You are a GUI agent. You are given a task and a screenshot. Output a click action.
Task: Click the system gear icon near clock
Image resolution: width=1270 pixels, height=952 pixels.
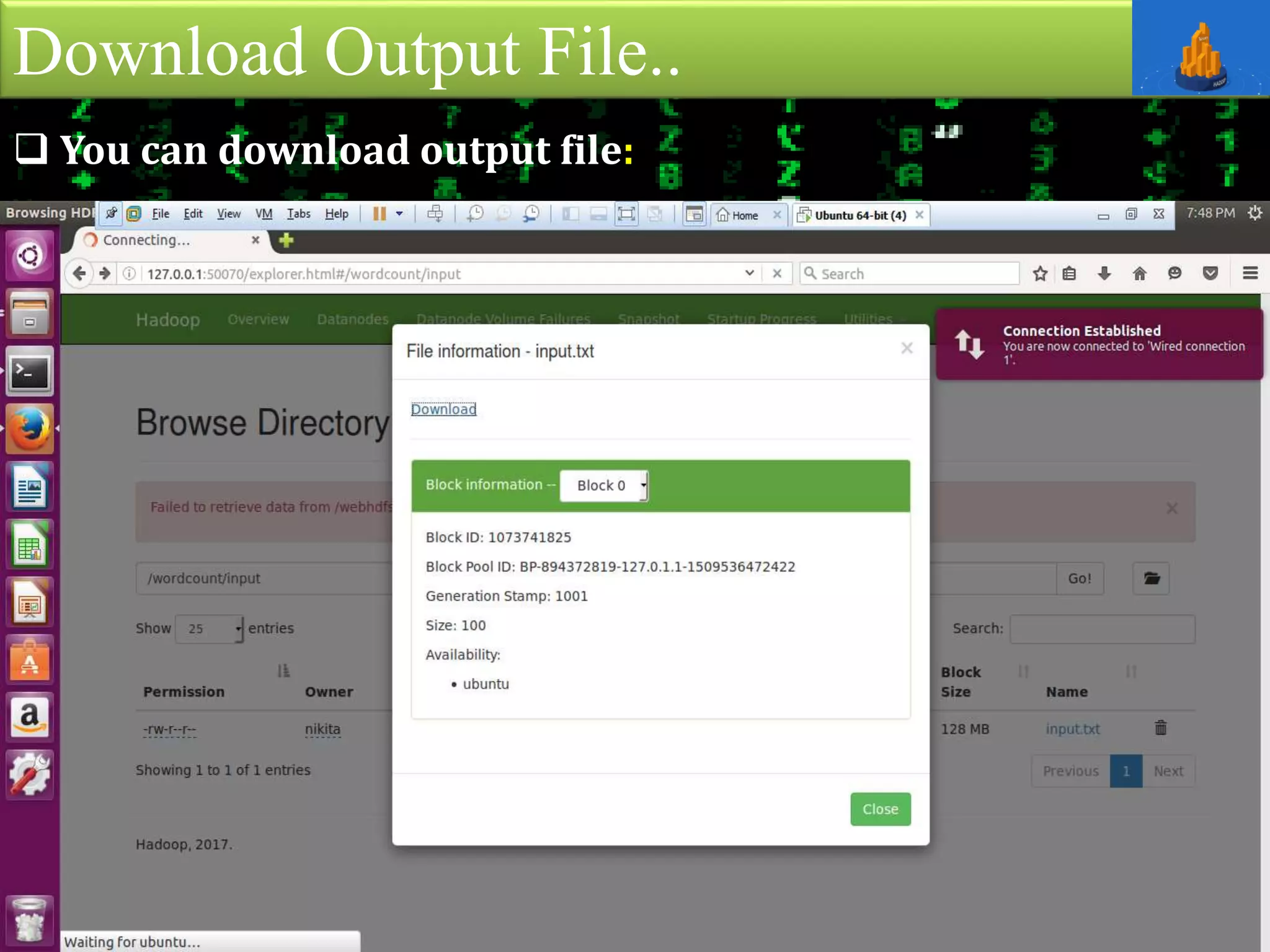pyautogui.click(x=1255, y=213)
